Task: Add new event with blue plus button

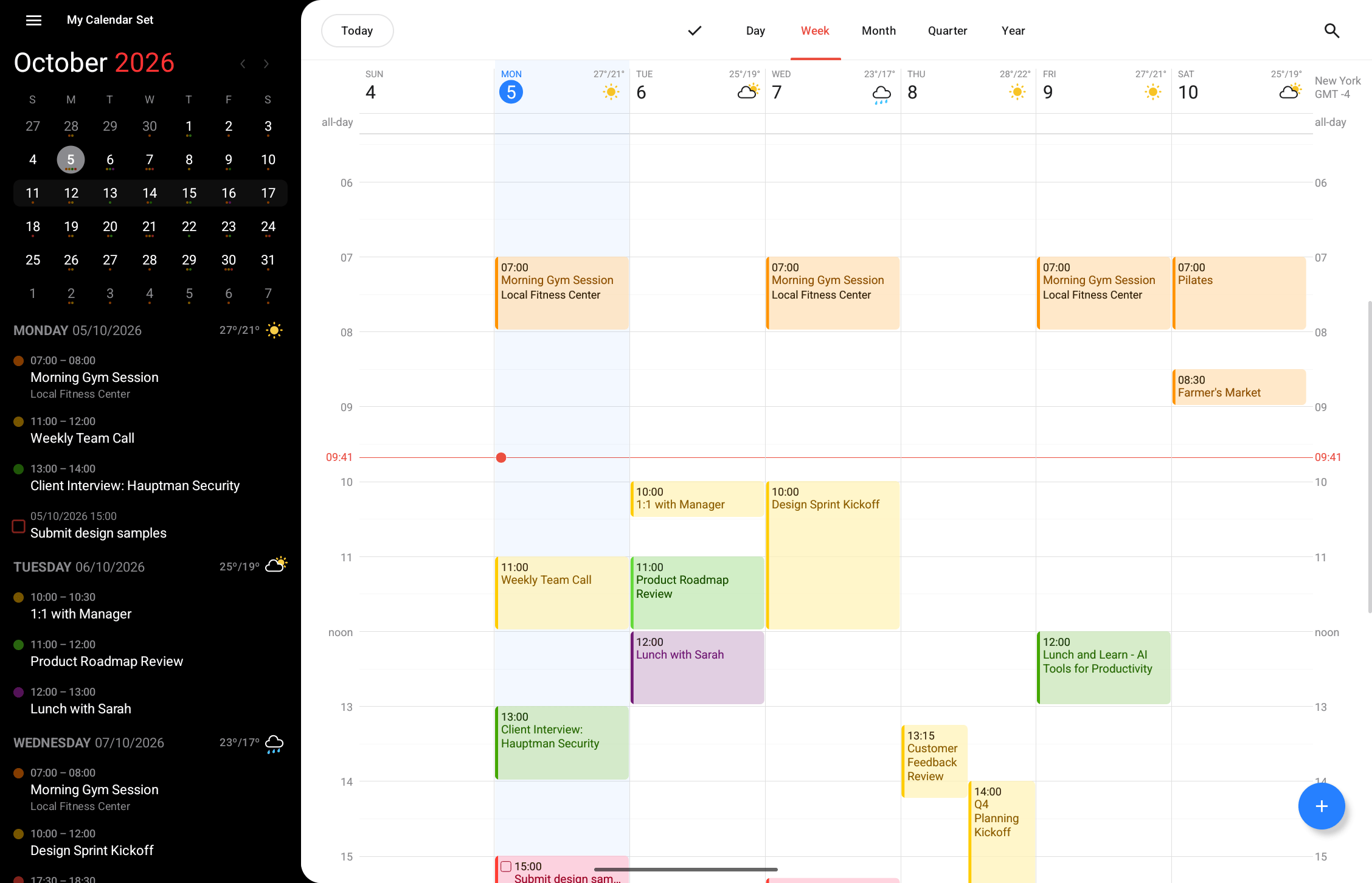Action: [x=1321, y=806]
